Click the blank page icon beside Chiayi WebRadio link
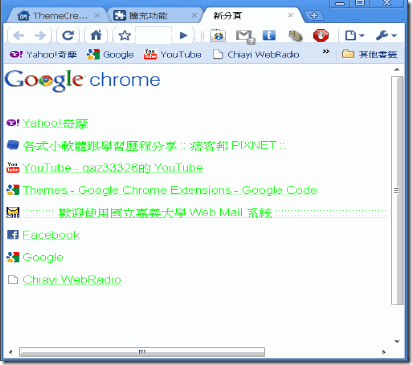Viewport: 412px width, 365px height. click(x=13, y=279)
